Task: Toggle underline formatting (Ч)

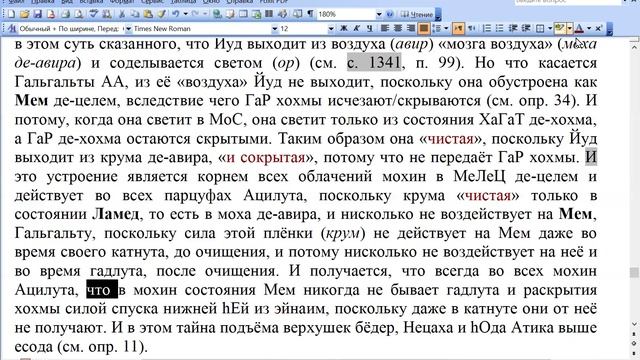Action: (369, 28)
